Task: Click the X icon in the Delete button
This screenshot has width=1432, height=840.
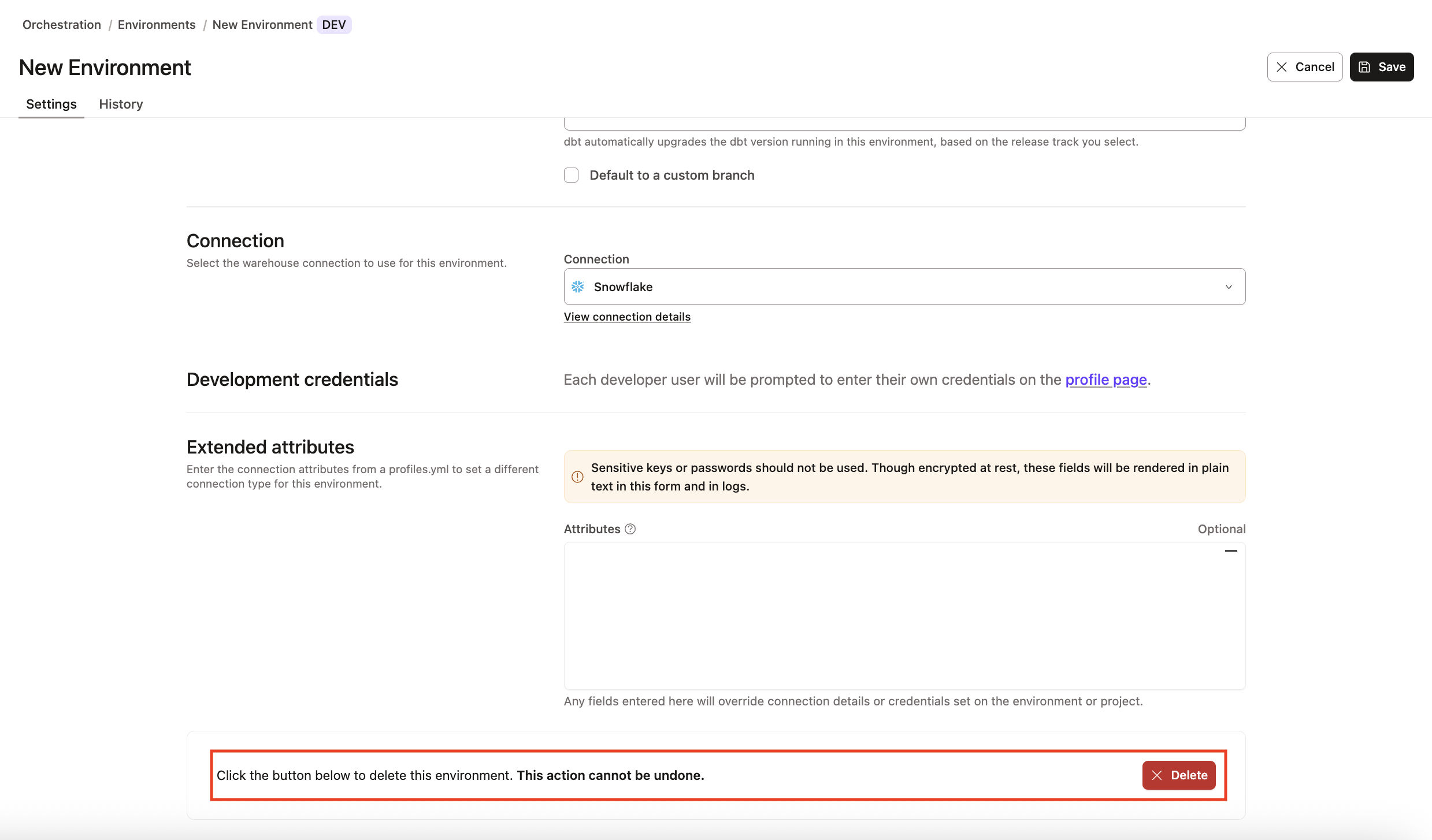Action: [x=1157, y=775]
